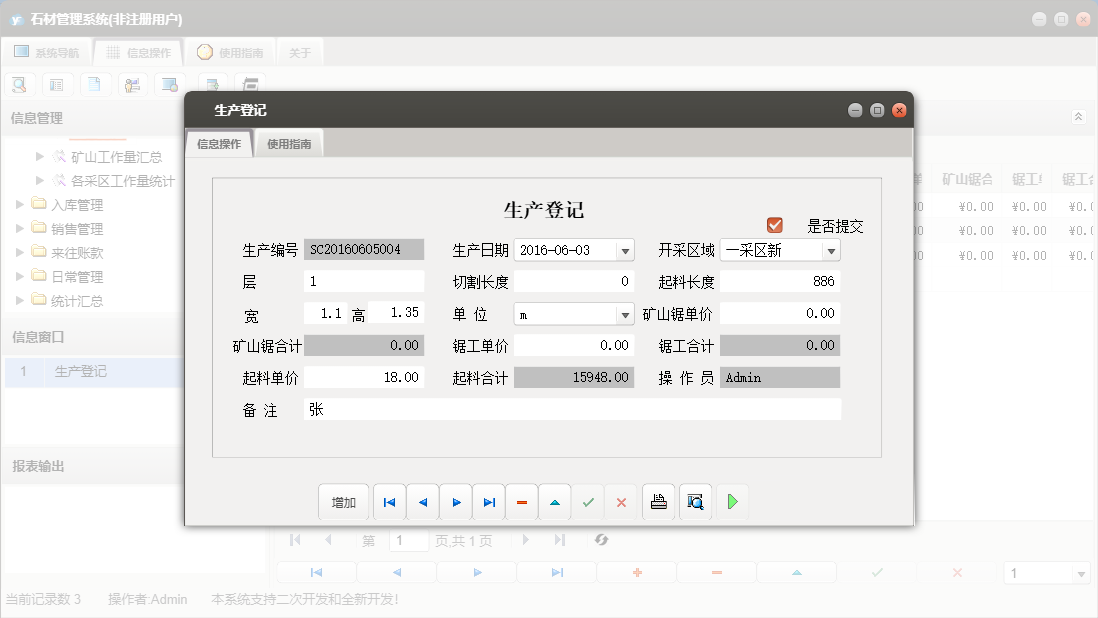Click the print icon in the dialog footer
This screenshot has width=1098, height=618.
(659, 502)
